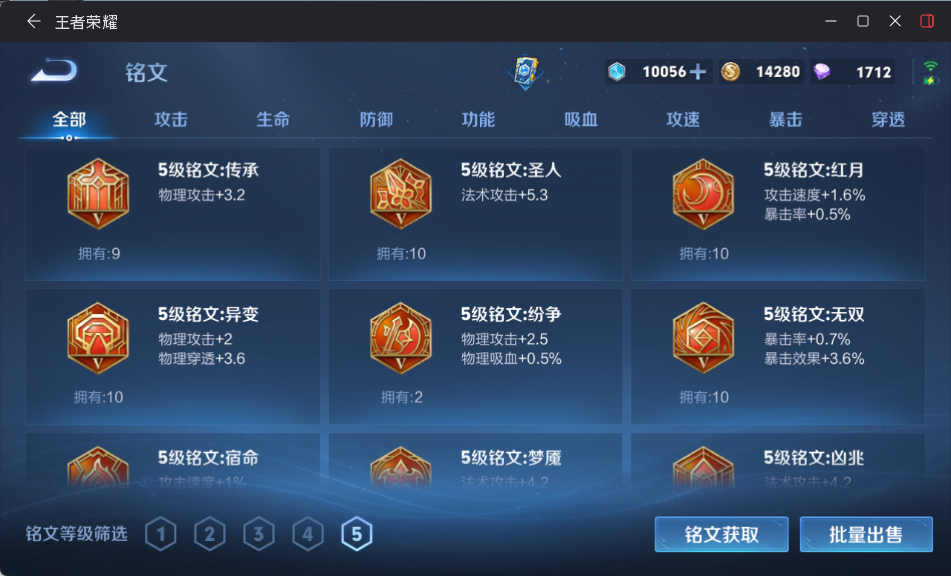Click the window title bar back arrow

point(33,22)
